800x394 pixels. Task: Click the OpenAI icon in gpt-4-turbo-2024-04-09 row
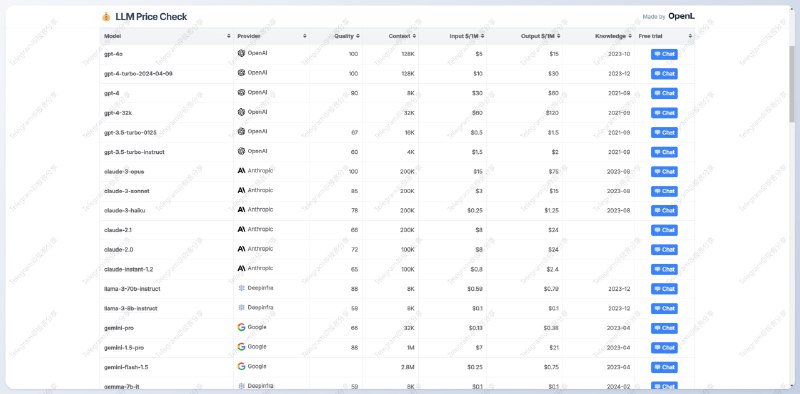point(241,73)
